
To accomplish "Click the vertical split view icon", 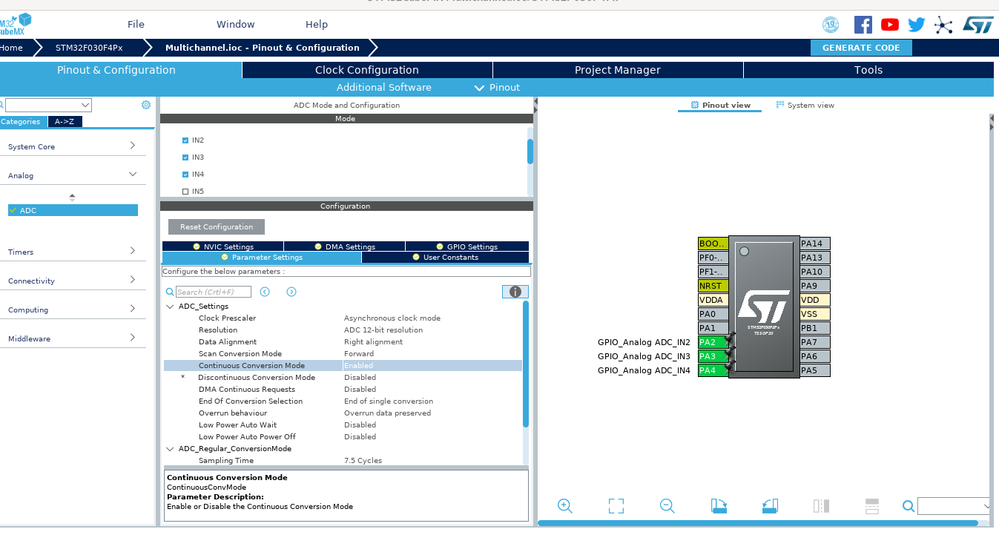I will pyautogui.click(x=821, y=506).
